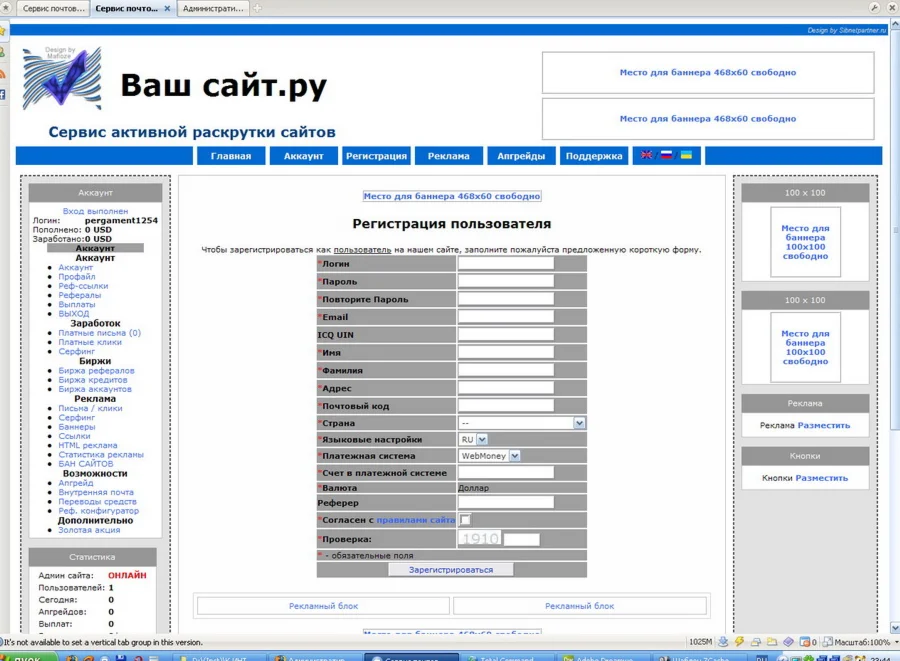Check the agree to site rules checkbox
This screenshot has width=900, height=661.
coord(465,520)
